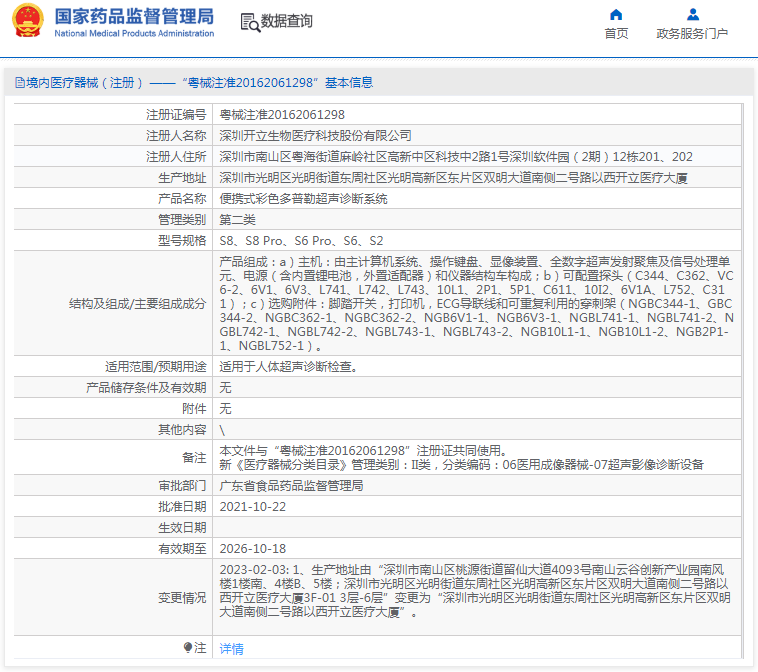Click the bullet icon beside 注
This screenshot has height=672, width=758.
point(188,647)
